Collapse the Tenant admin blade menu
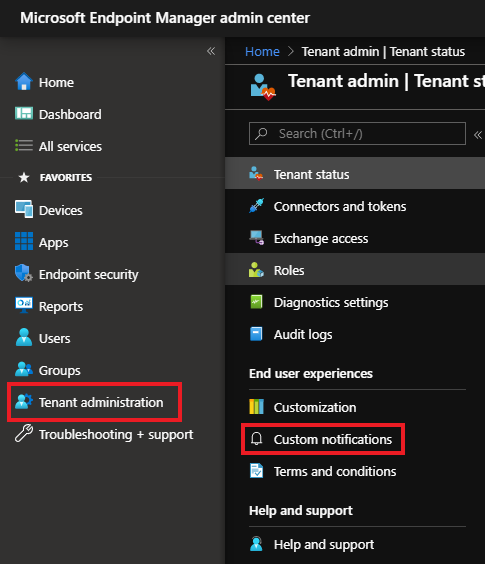 coord(478,135)
